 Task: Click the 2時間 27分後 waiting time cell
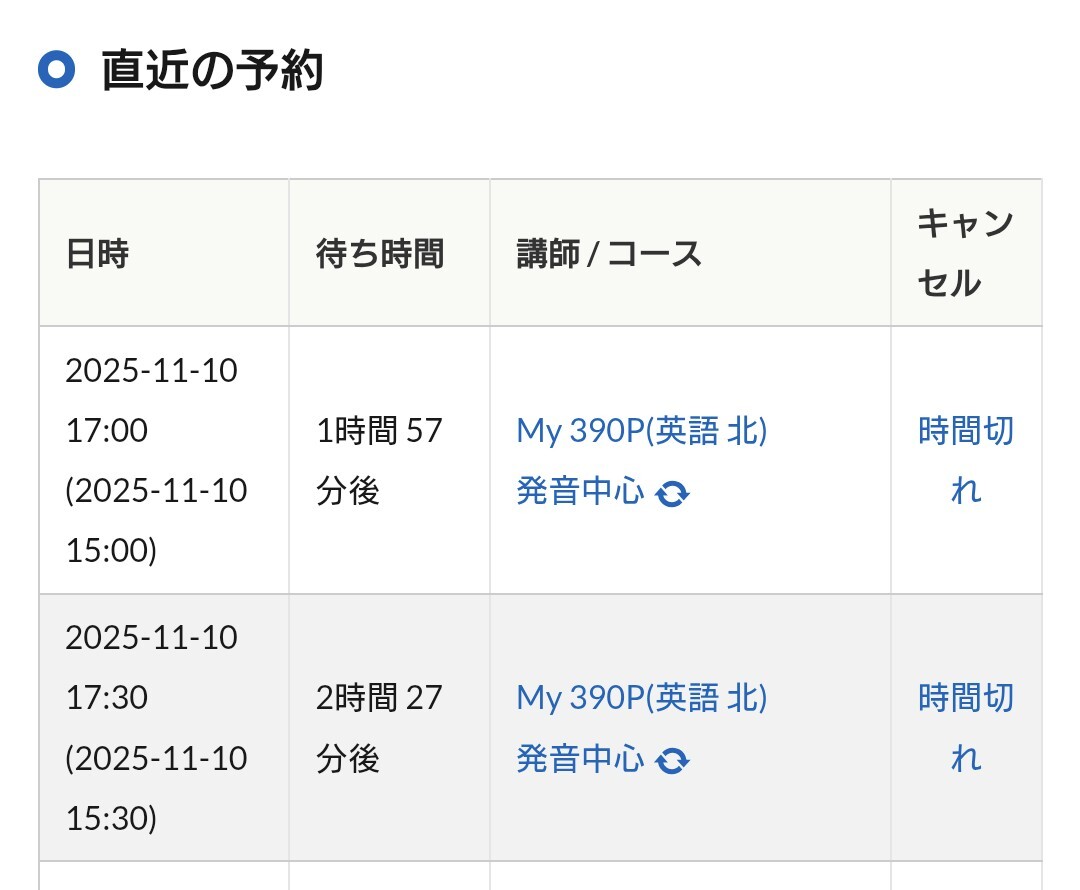click(378, 727)
